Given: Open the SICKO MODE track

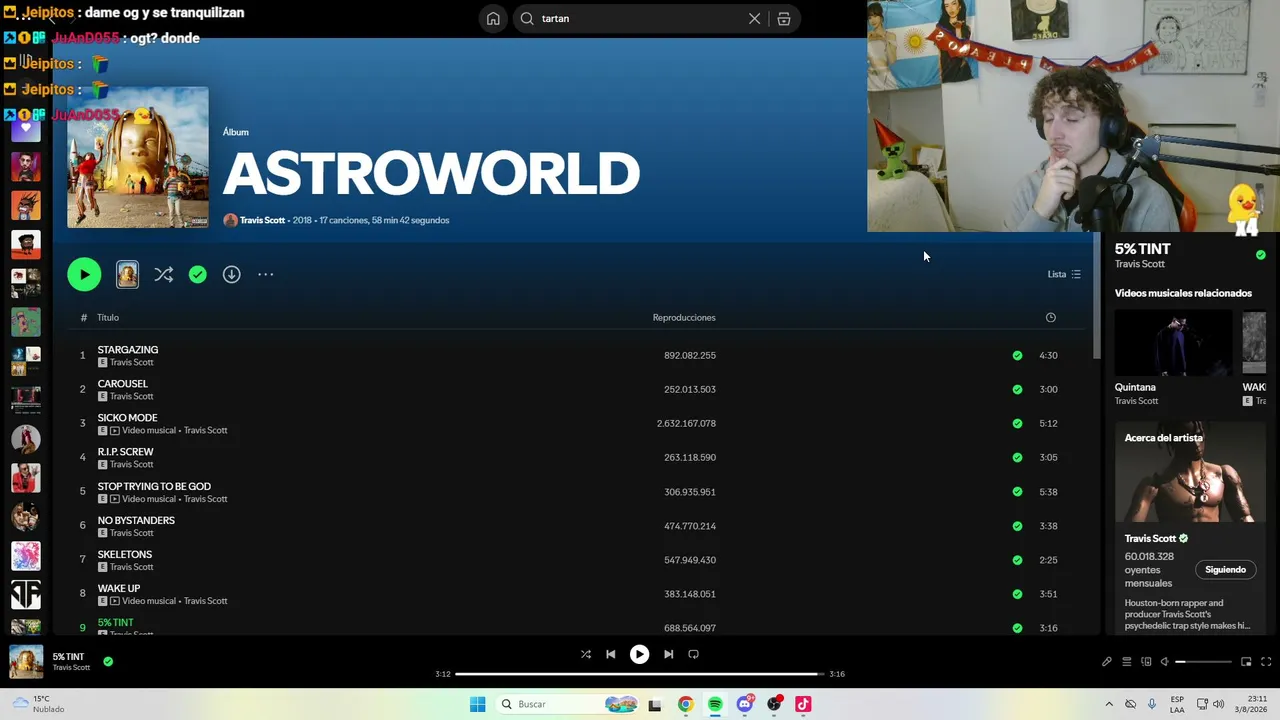Looking at the screenshot, I should point(127,418).
